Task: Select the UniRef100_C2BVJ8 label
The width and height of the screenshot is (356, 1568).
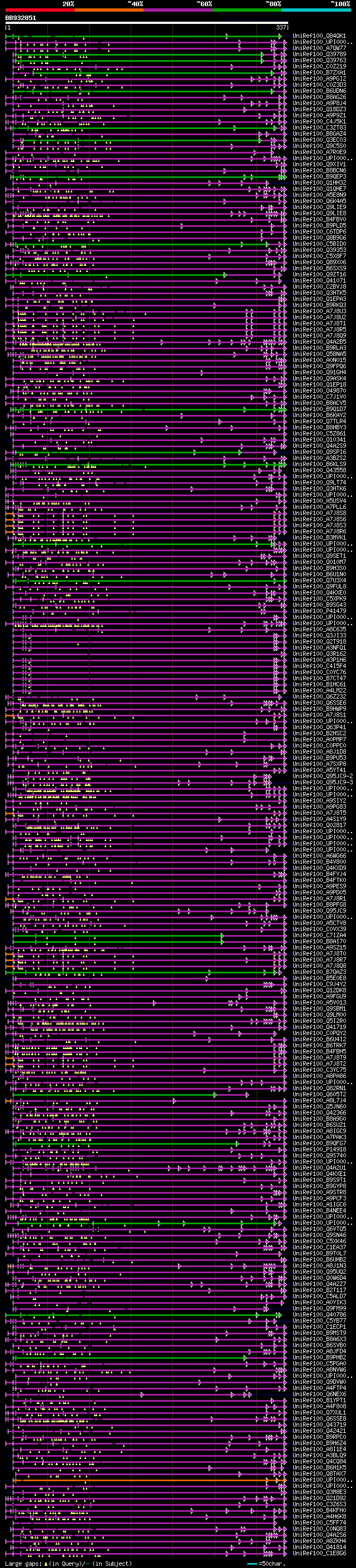Action: [319, 286]
